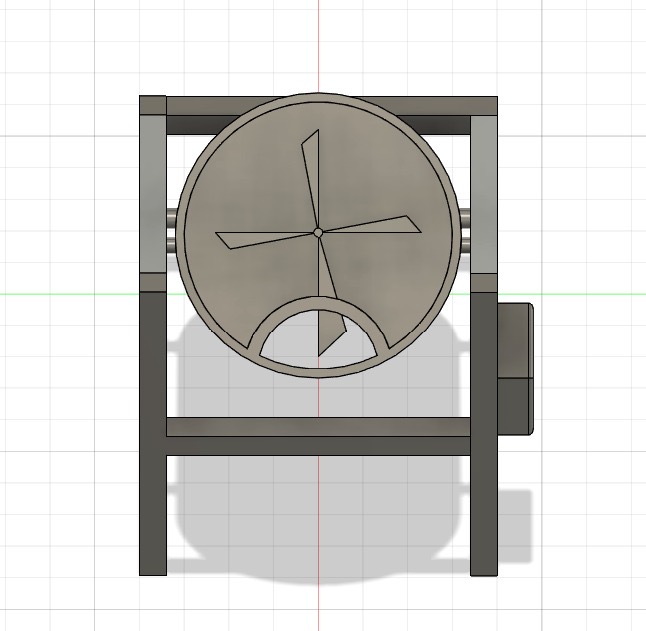Select the lower shaft stub on the drum's right
This screenshot has height=631, width=646.
tap(465, 246)
